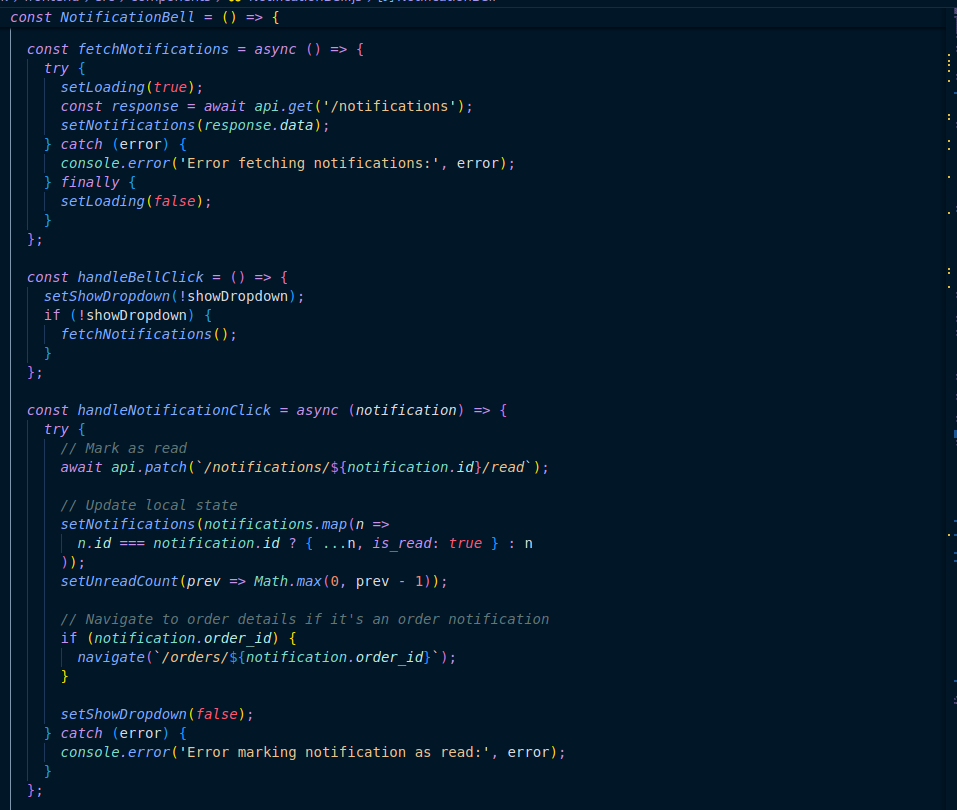Click the navigate orders template string call

pos(266,657)
